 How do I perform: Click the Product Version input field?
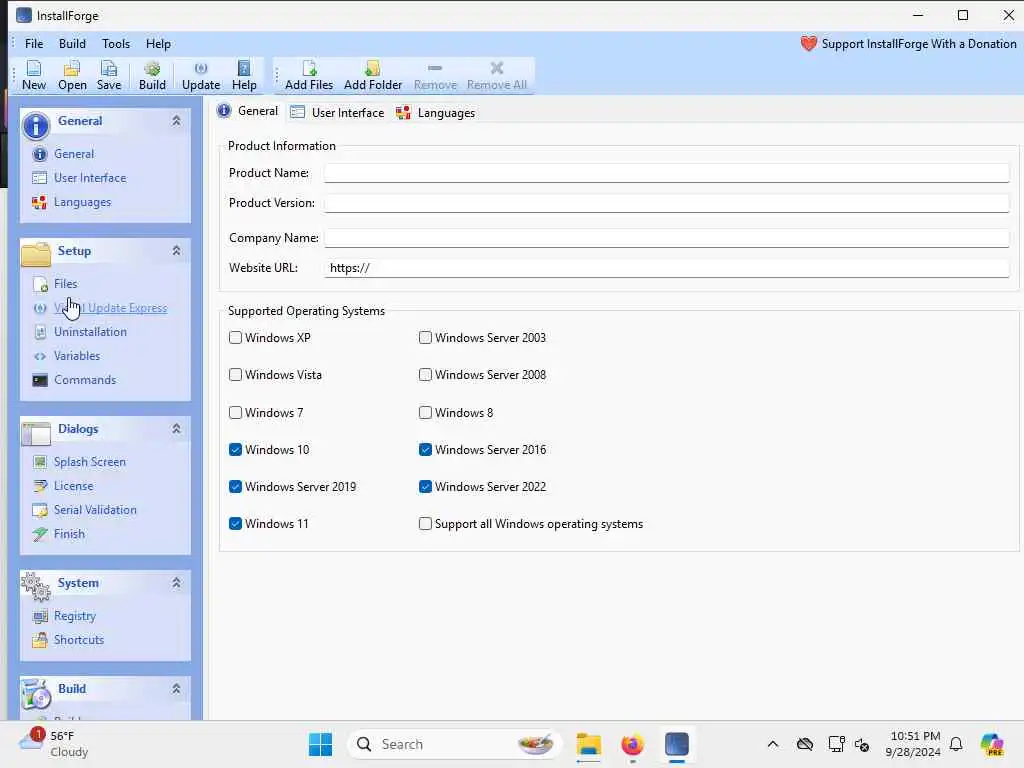point(667,203)
